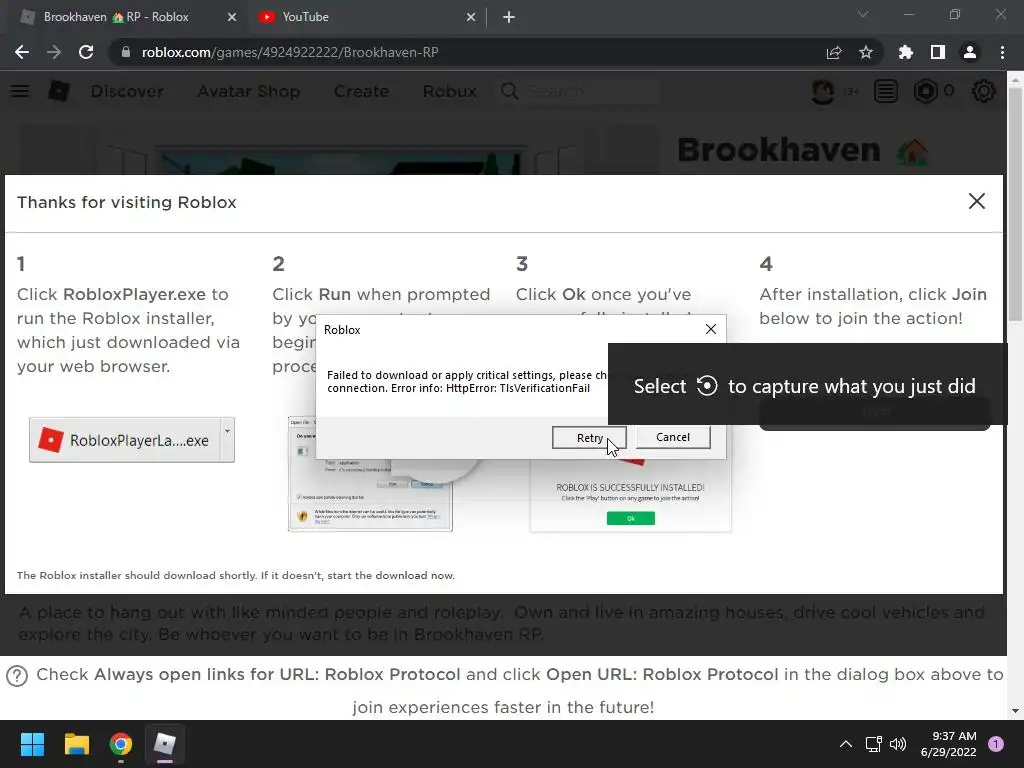Bookmark this page with the star
1024x768 pixels.
[x=866, y=52]
